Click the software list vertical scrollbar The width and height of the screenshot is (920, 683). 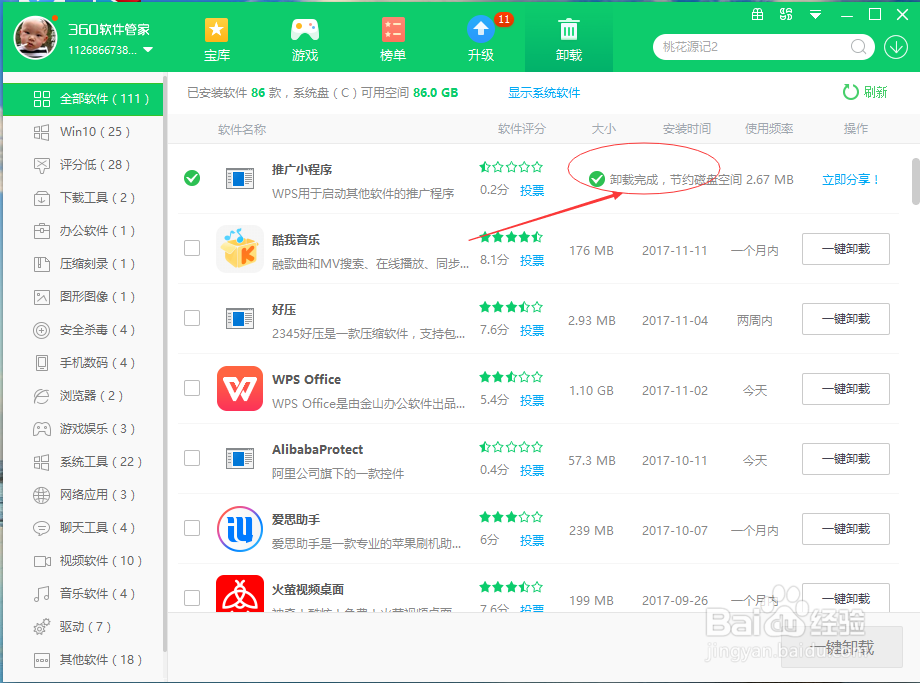point(916,181)
